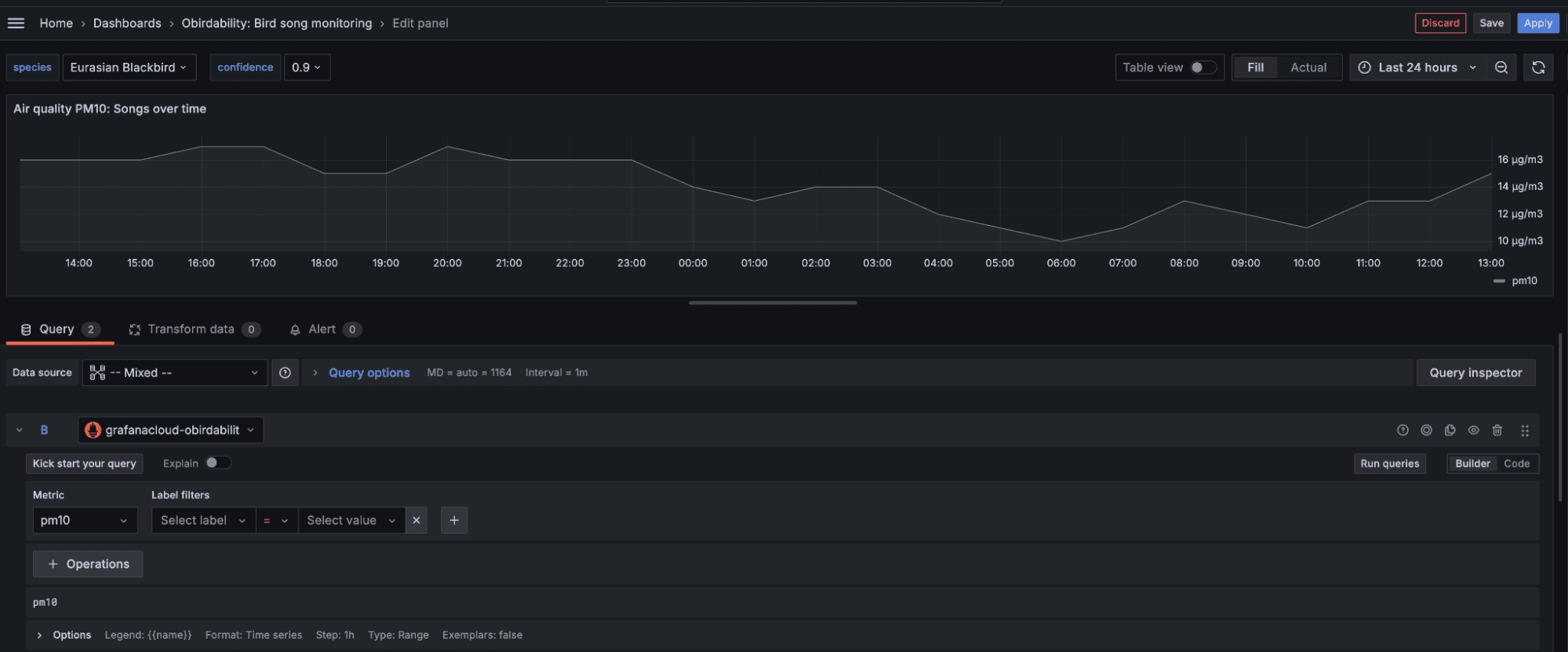
Task: Open the Select value dropdown
Action: (x=351, y=520)
